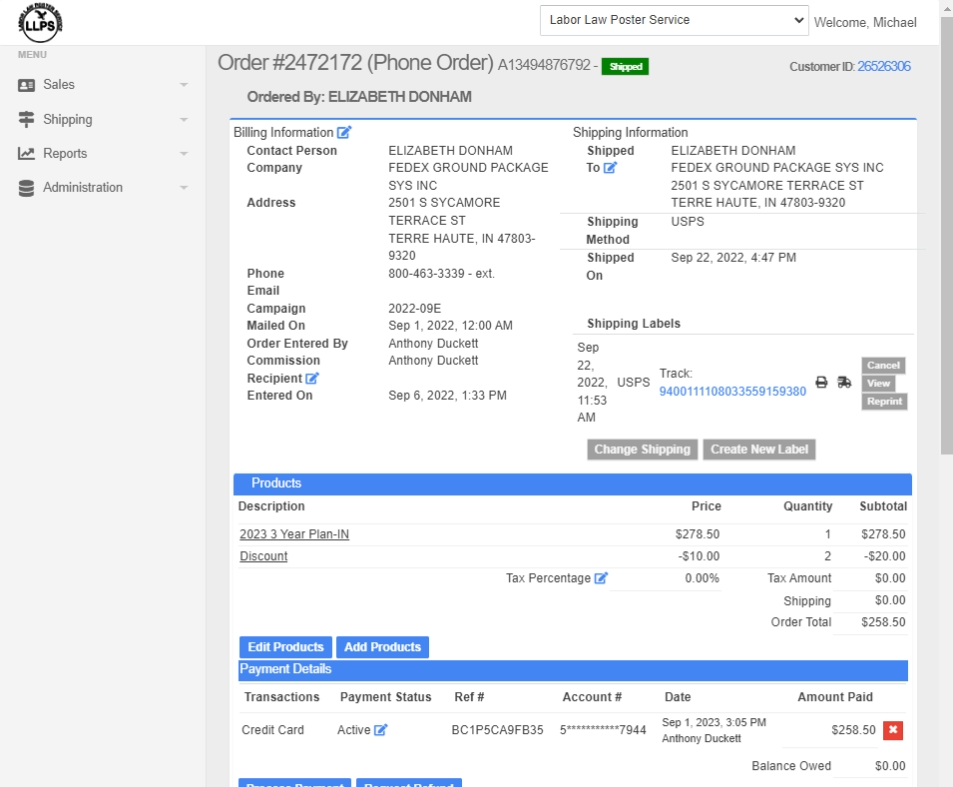
Task: Click the vertical page scrollbar
Action: (946, 230)
